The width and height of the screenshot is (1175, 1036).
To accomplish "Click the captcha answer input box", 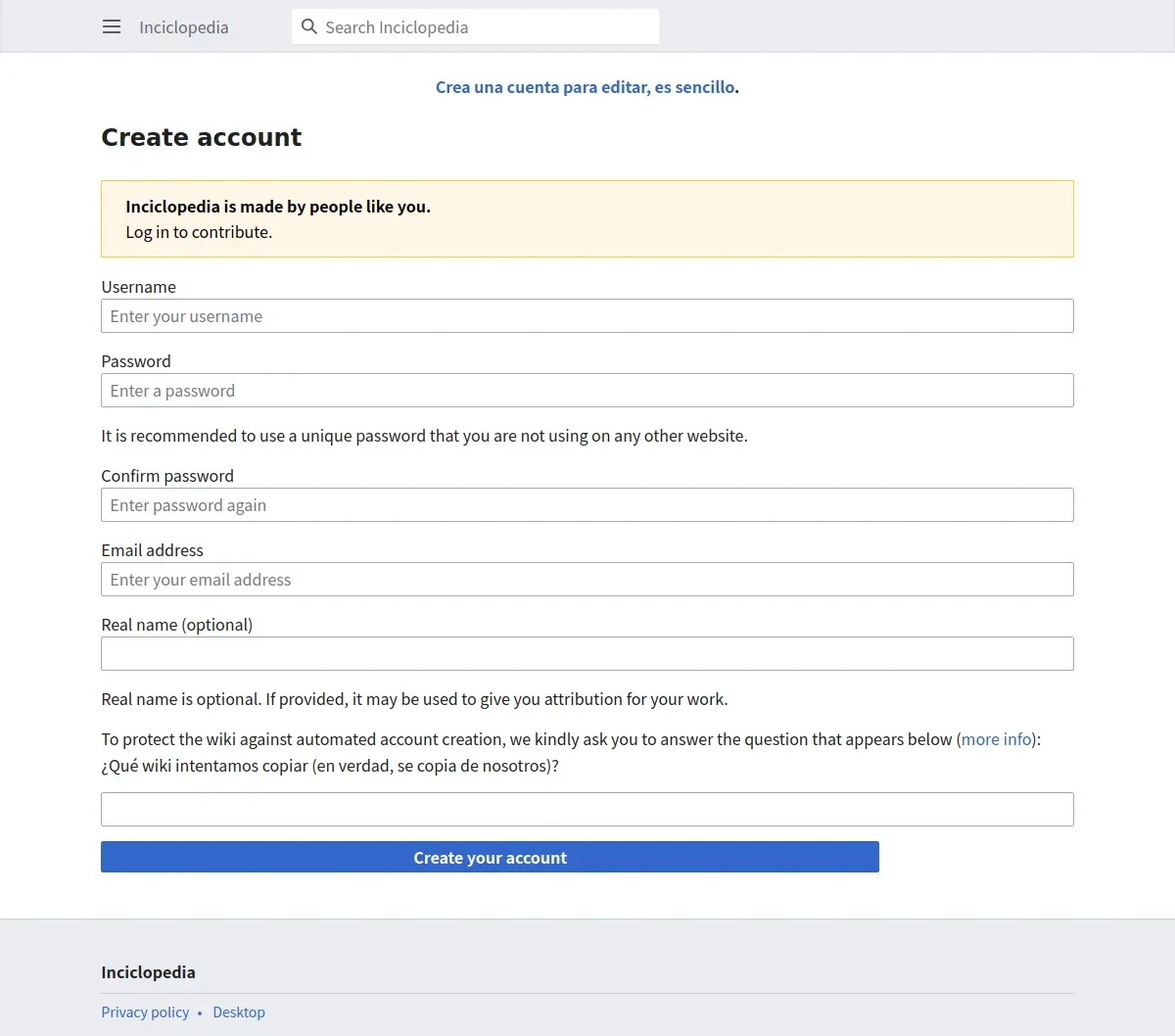I will (x=587, y=810).
